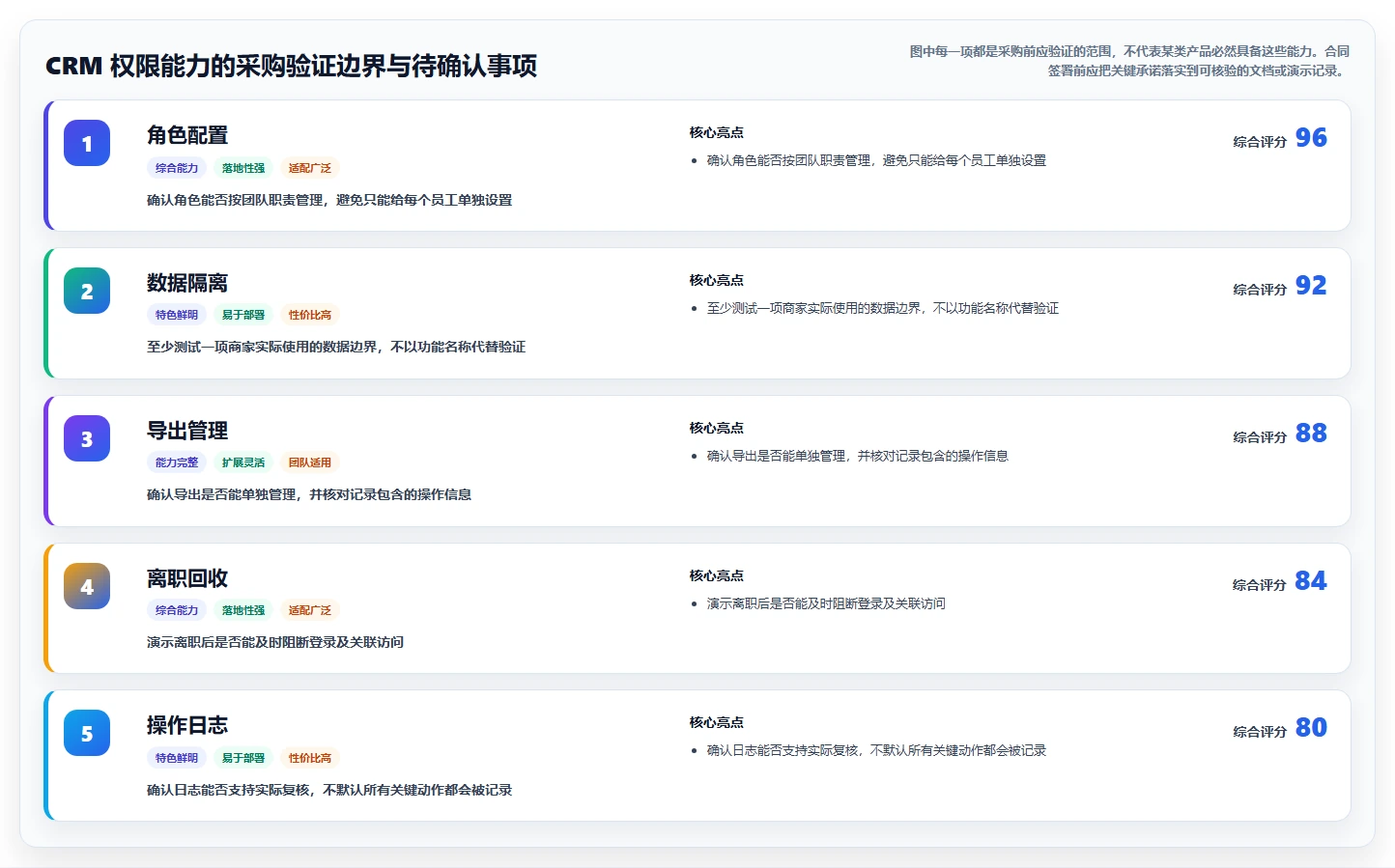Click the bullet point under 核心亮点 in 导出管理
1395x868 pixels.
(x=858, y=456)
